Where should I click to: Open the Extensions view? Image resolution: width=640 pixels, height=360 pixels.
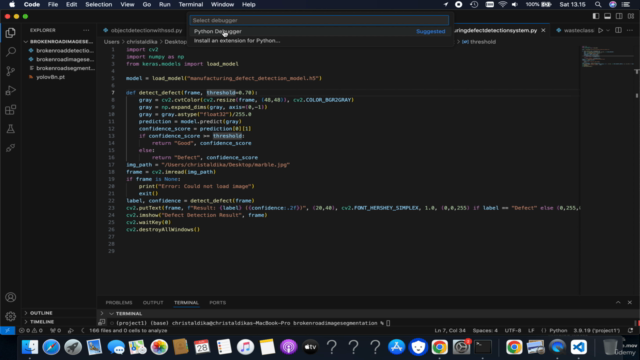point(11,109)
